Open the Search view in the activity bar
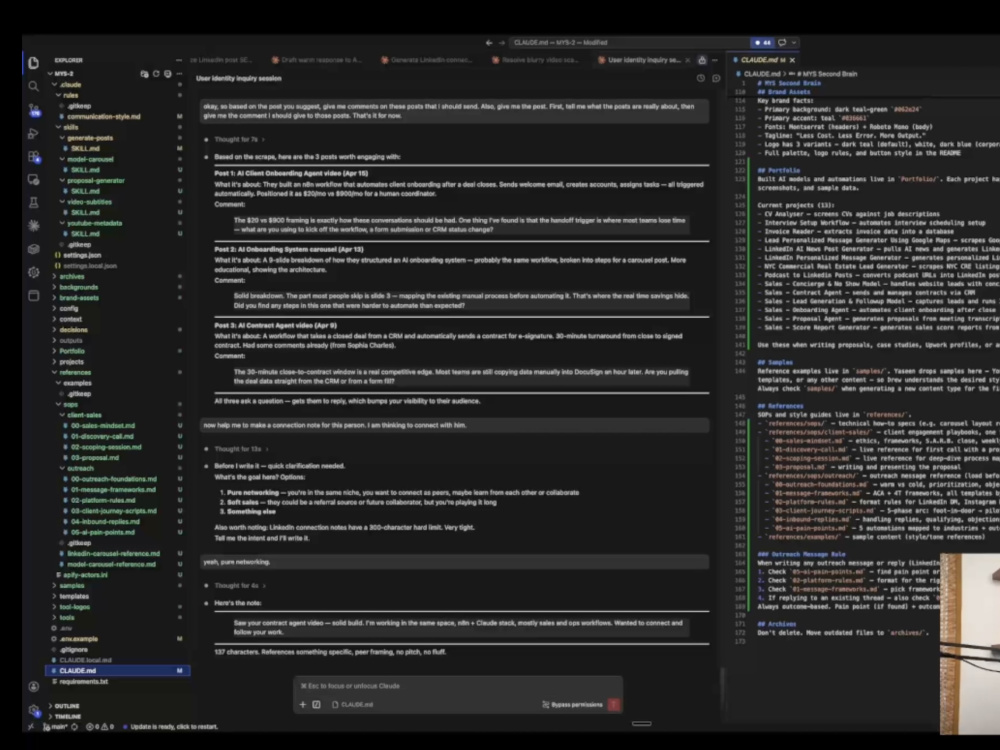Screen dimensions: 1000x750 click(34, 86)
